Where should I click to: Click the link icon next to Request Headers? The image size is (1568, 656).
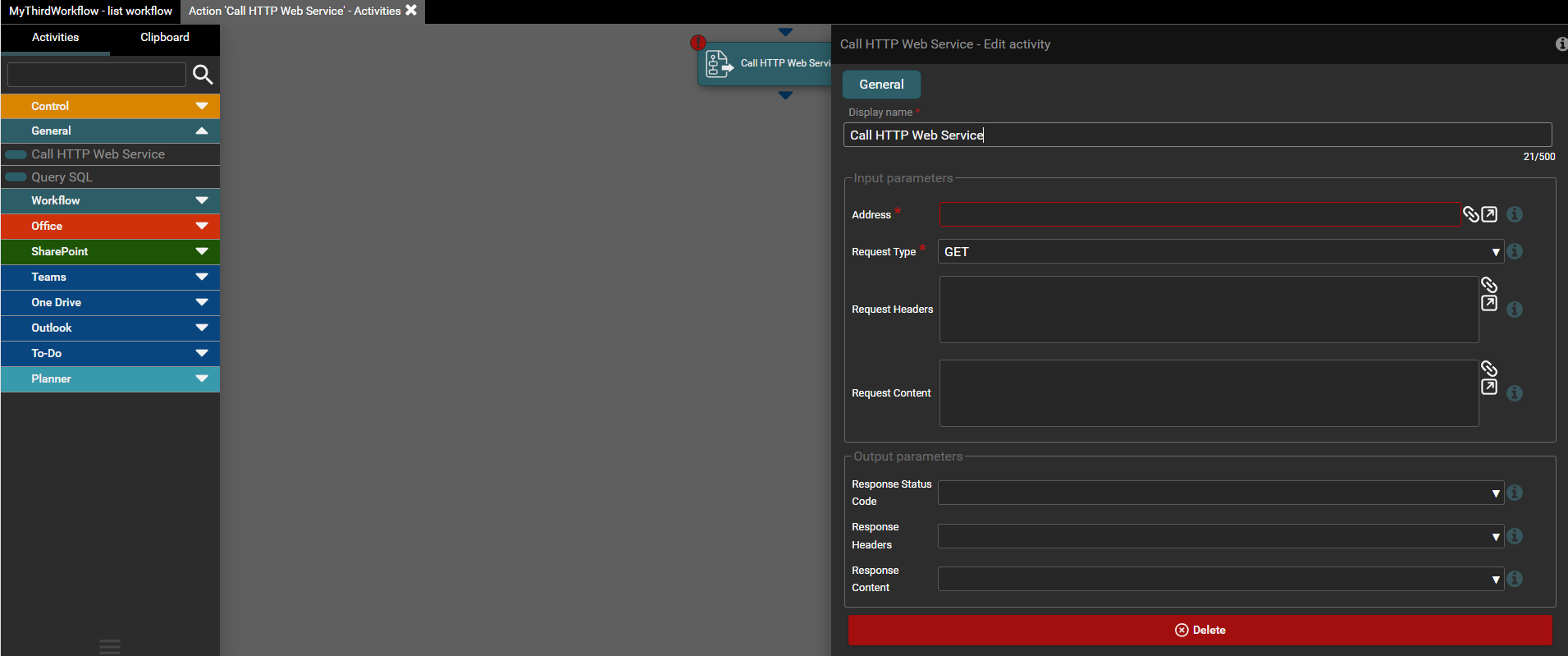tap(1489, 285)
